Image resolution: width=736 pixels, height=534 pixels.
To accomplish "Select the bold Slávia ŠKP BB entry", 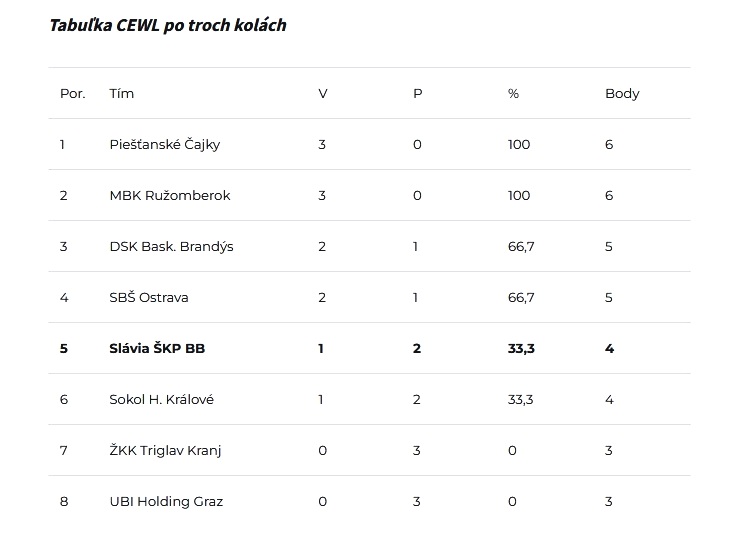I will [x=157, y=348].
